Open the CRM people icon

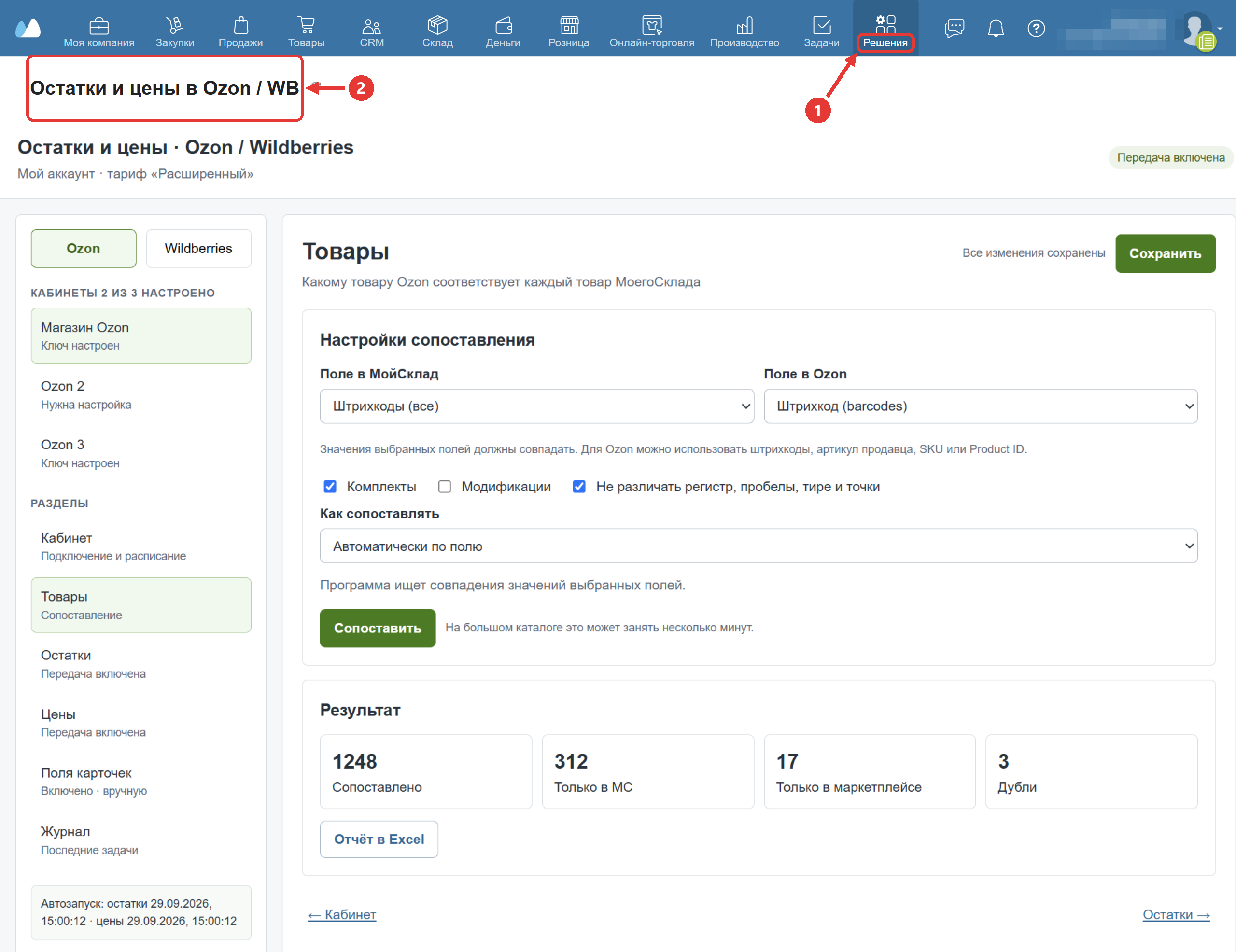[x=372, y=26]
